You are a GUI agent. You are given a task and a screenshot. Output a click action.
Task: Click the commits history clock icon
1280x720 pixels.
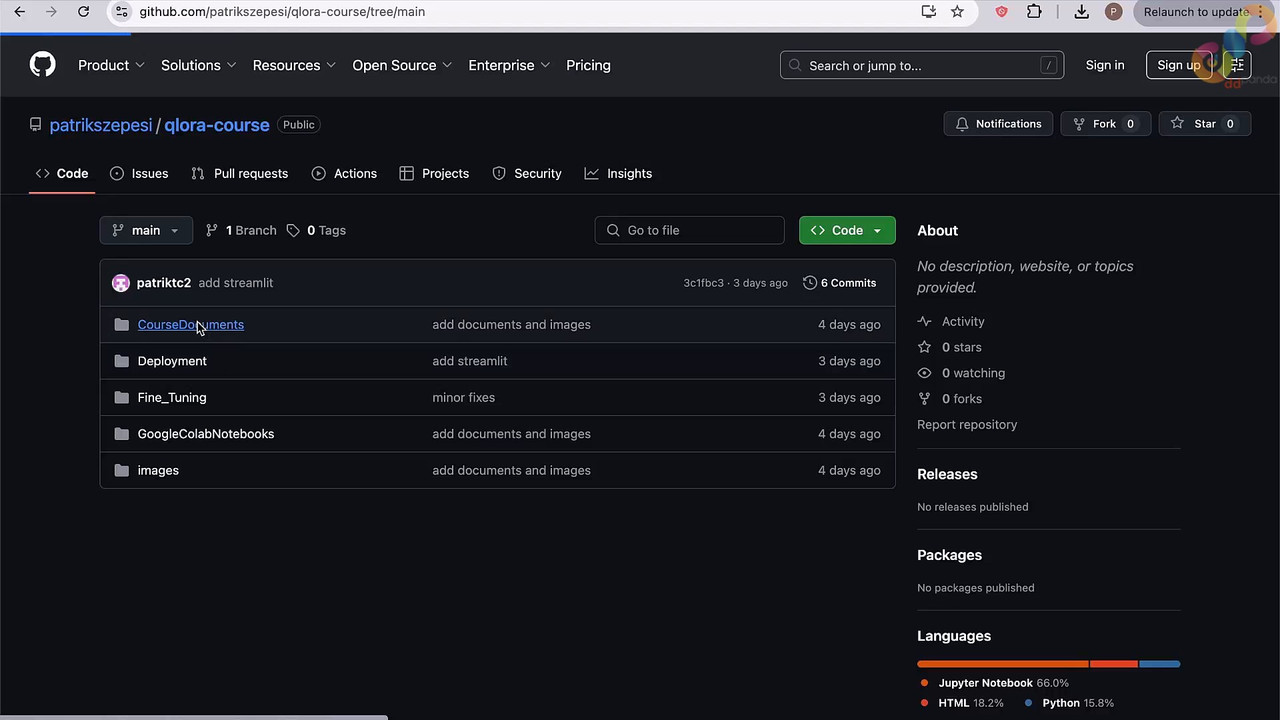pos(810,283)
